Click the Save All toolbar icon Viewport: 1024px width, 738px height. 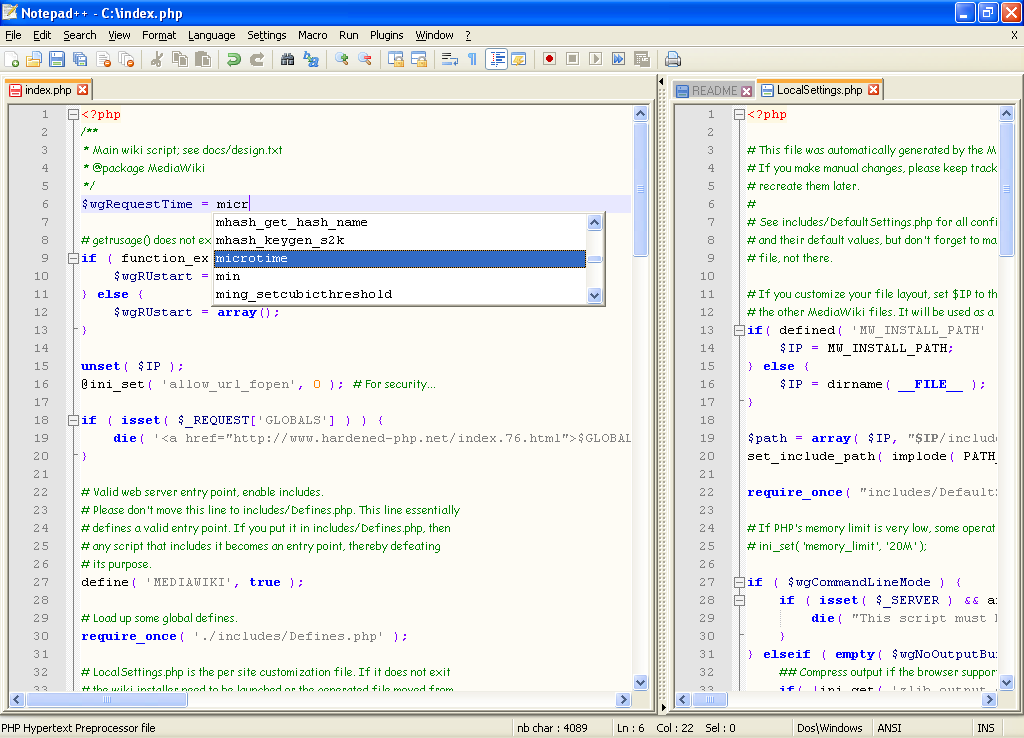(79, 58)
